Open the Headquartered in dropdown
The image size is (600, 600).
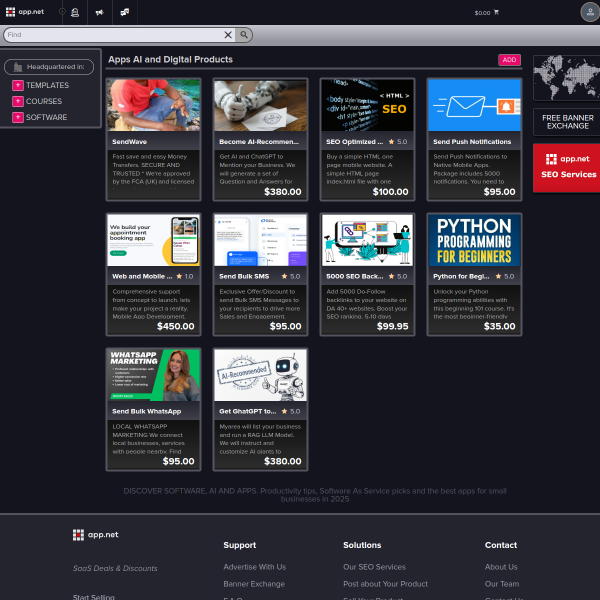49,67
